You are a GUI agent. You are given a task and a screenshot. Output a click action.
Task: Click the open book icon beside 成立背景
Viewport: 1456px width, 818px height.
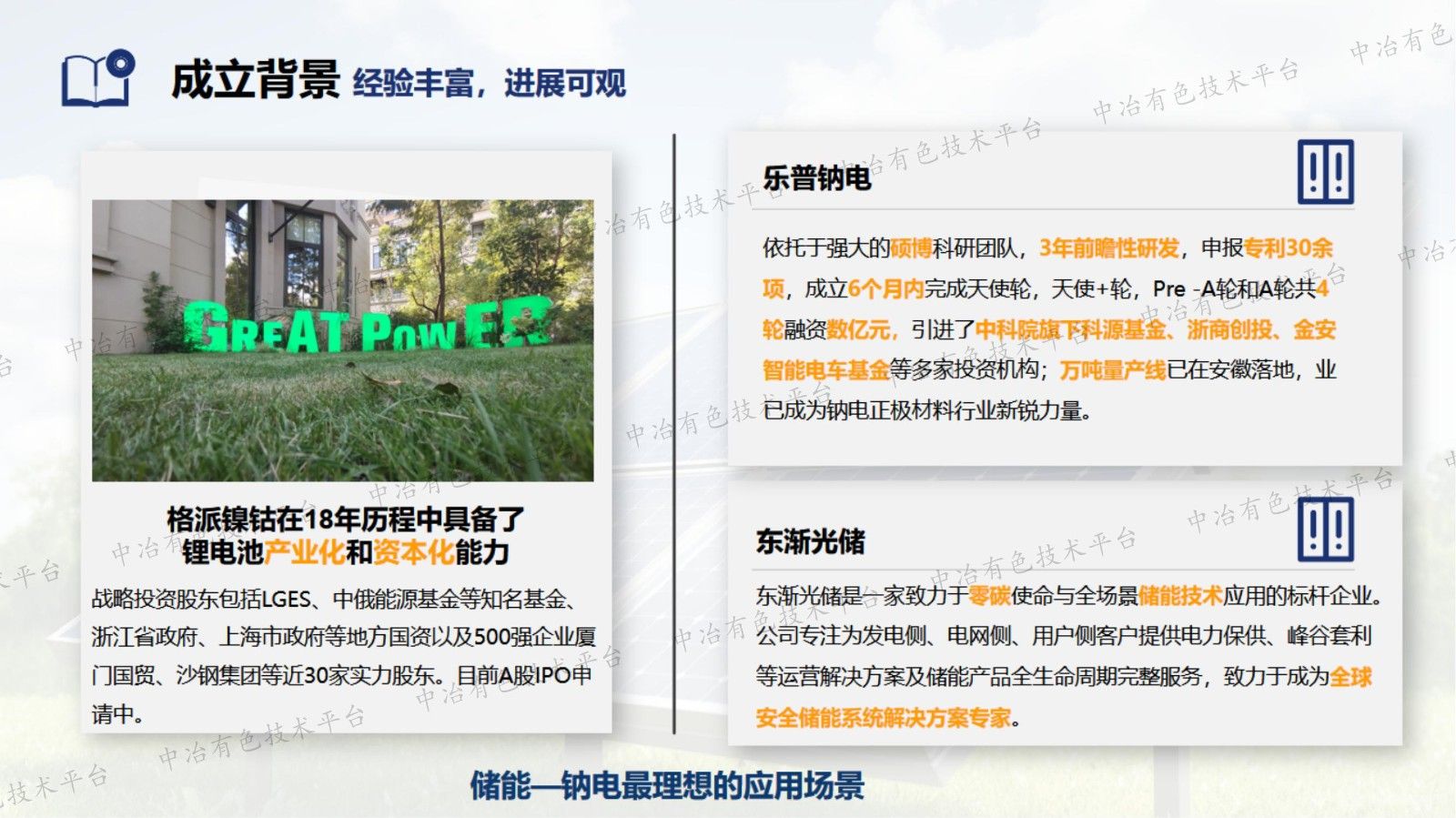[x=98, y=78]
